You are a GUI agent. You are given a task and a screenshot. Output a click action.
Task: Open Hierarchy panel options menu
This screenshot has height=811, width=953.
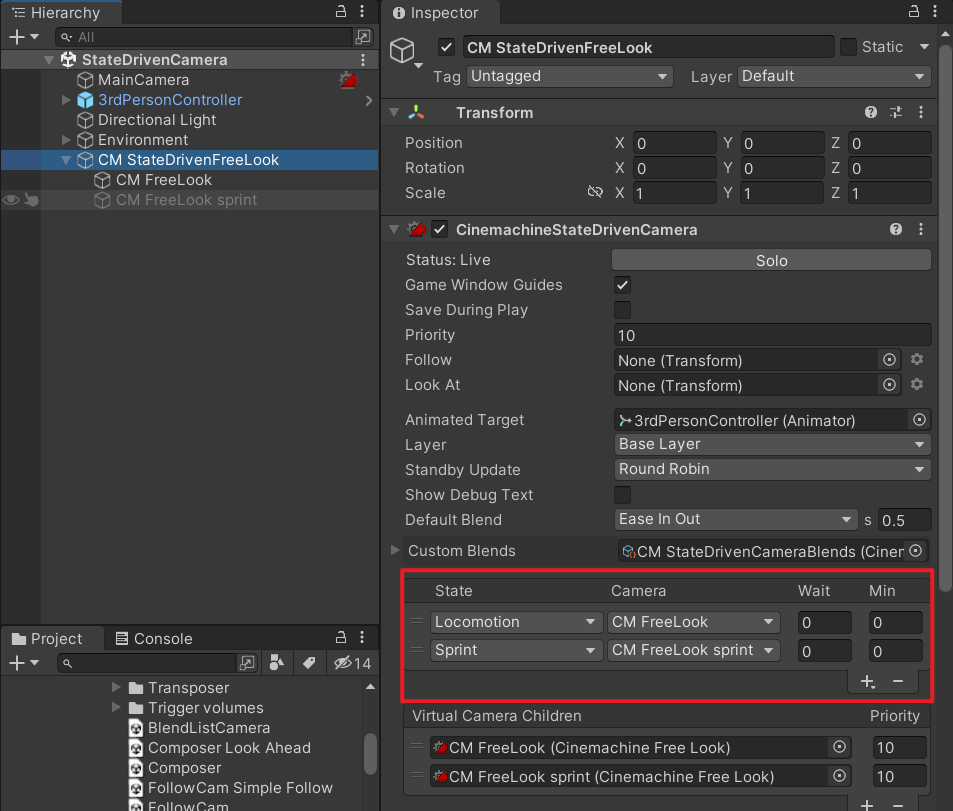coord(362,12)
